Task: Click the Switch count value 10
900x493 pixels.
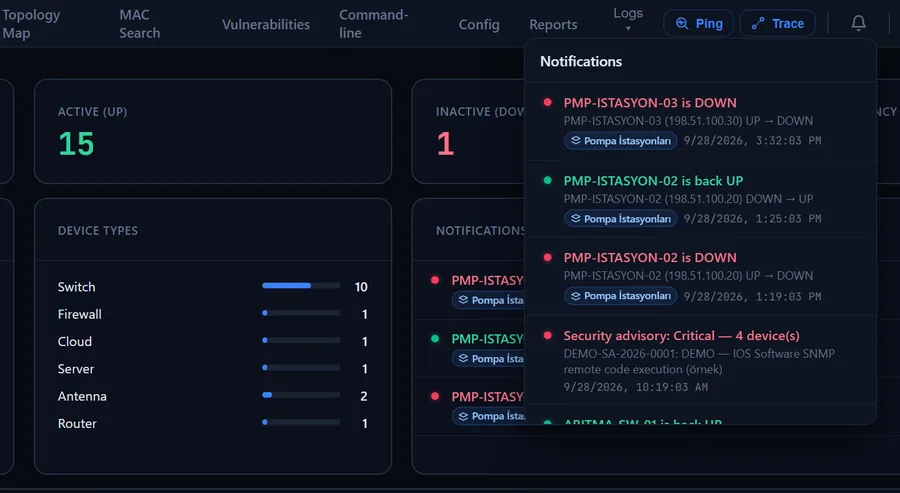Action: coord(361,287)
